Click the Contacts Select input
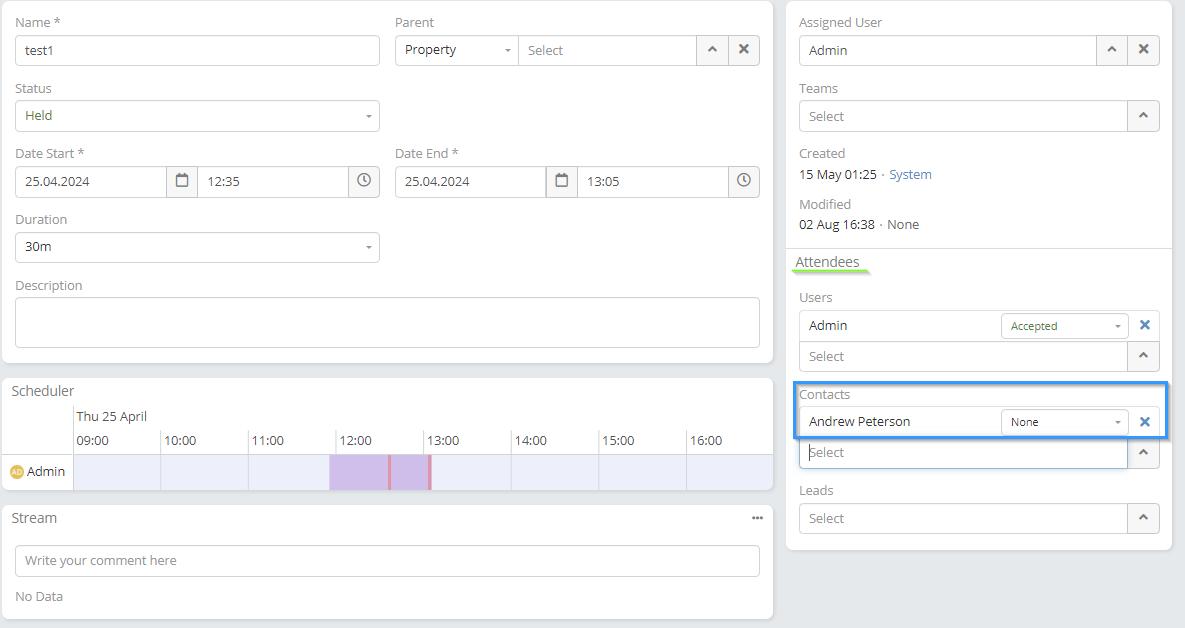The height and width of the screenshot is (628, 1185). tap(964, 453)
